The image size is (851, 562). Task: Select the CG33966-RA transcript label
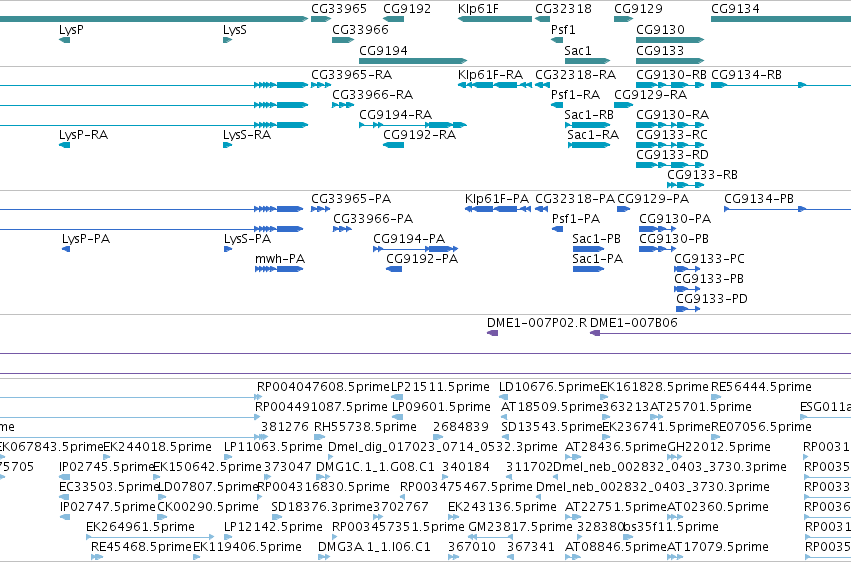point(373,95)
